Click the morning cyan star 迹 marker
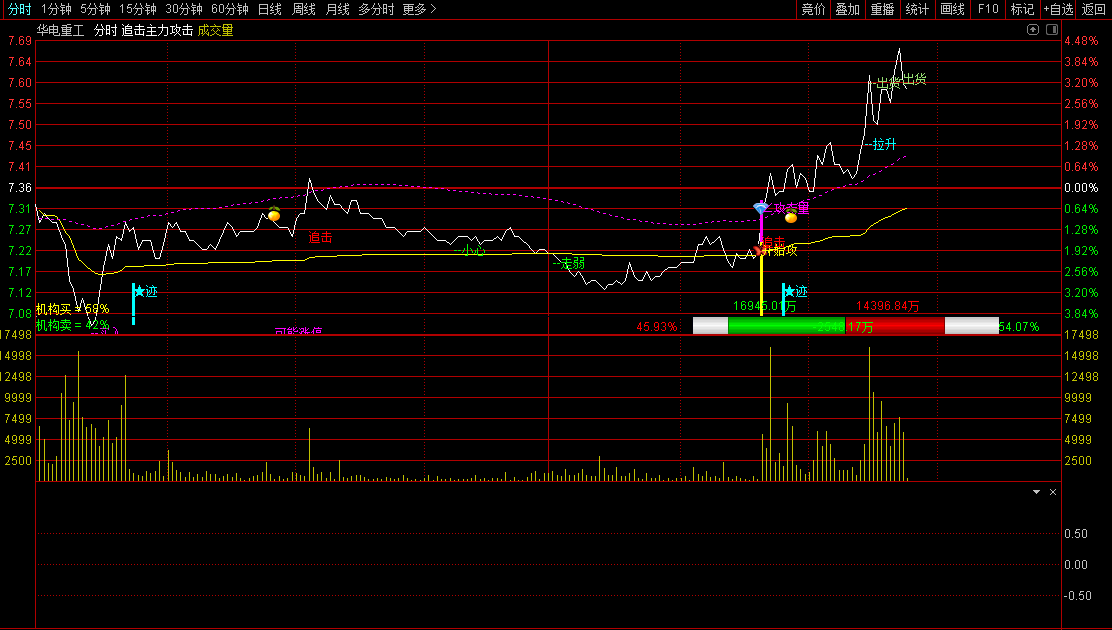Image resolution: width=1112 pixels, height=630 pixels. pos(145,292)
